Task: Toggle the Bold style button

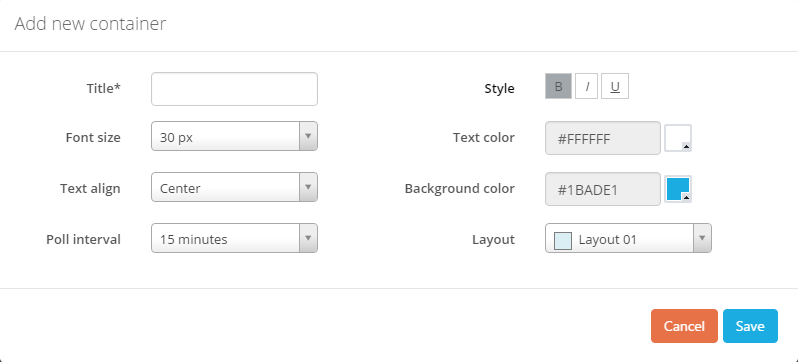Action: tap(558, 86)
